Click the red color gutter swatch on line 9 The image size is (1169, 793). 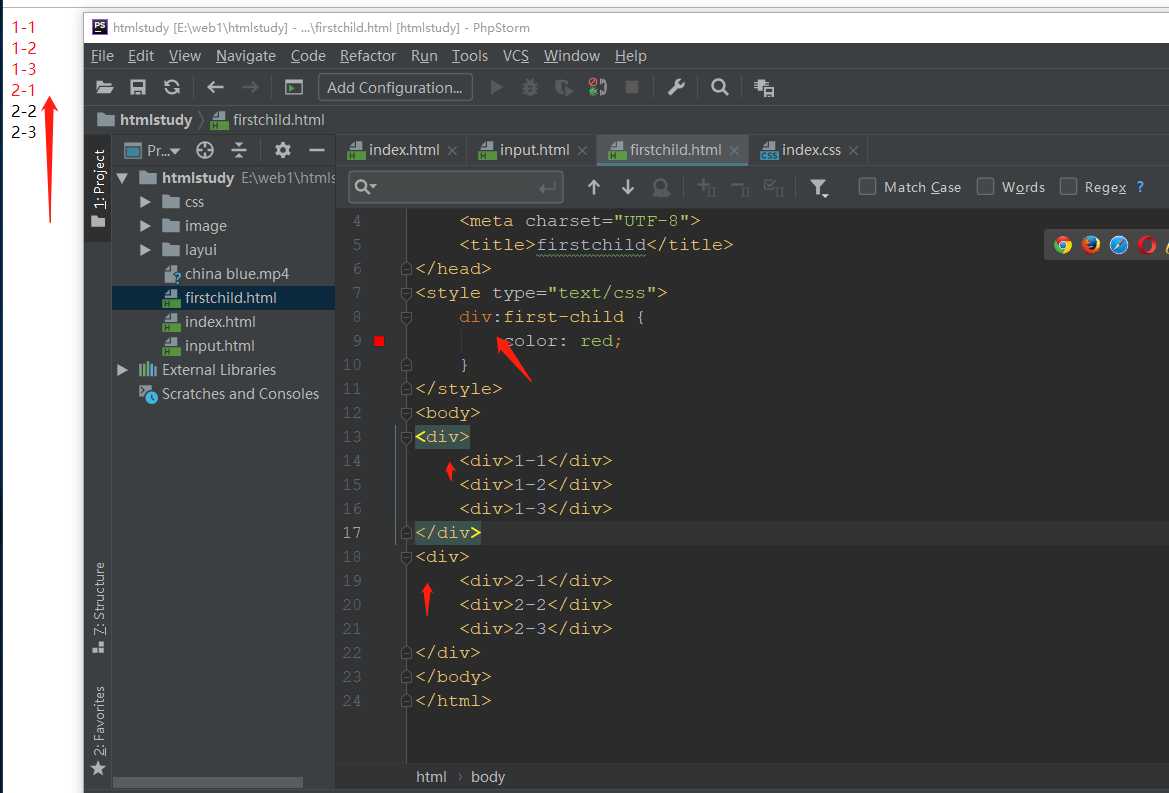coord(379,341)
